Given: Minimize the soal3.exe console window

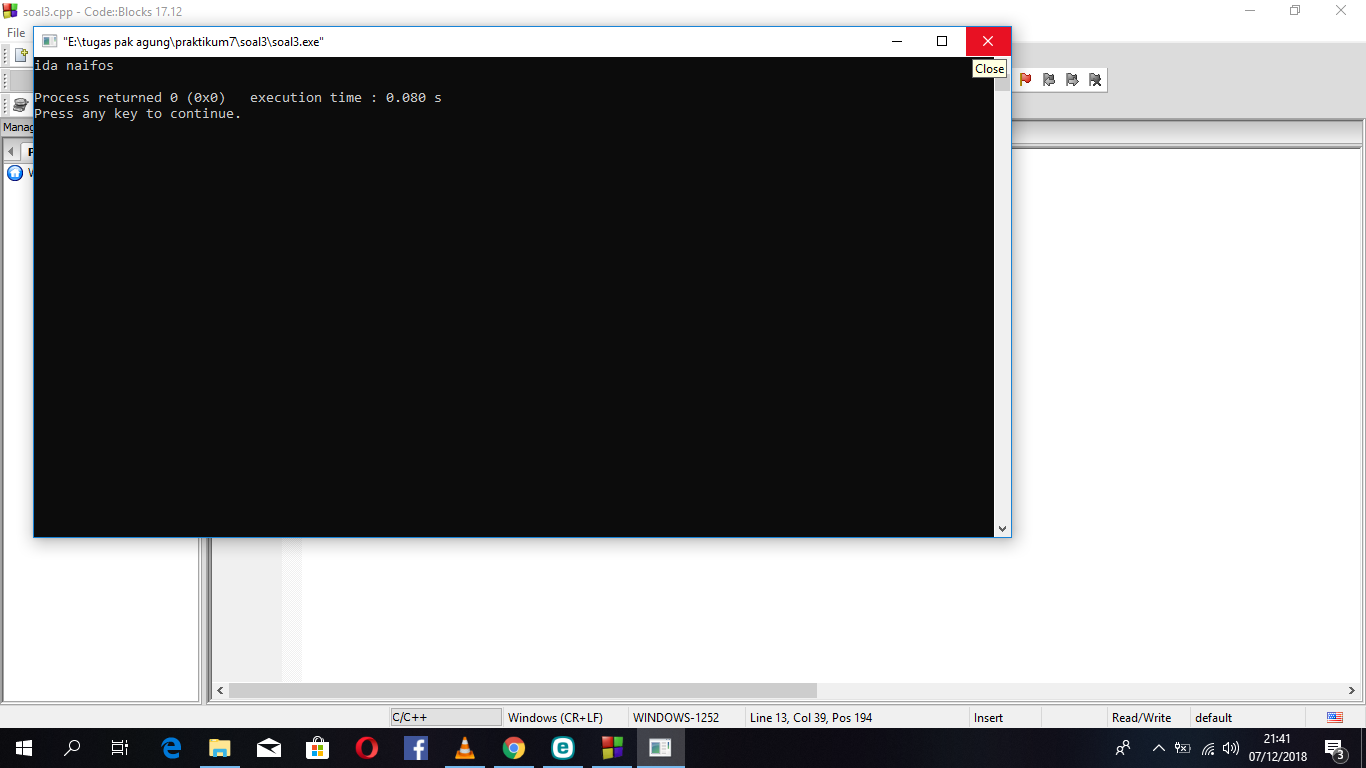Looking at the screenshot, I should pos(896,41).
